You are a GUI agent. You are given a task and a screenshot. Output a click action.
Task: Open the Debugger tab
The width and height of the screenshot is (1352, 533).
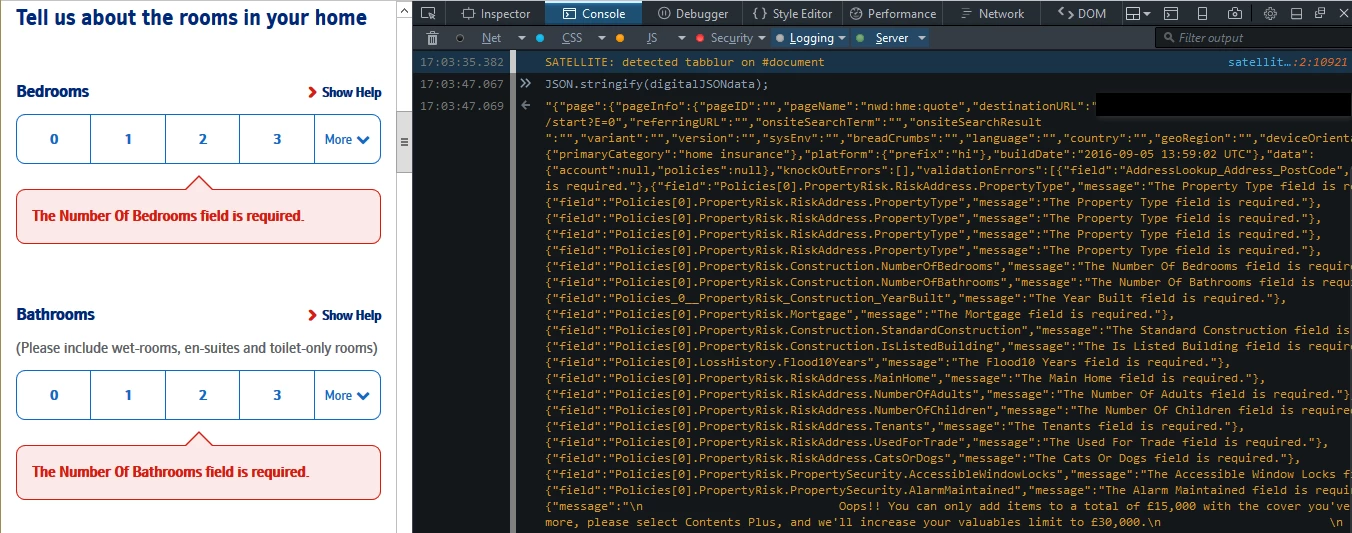pos(693,13)
